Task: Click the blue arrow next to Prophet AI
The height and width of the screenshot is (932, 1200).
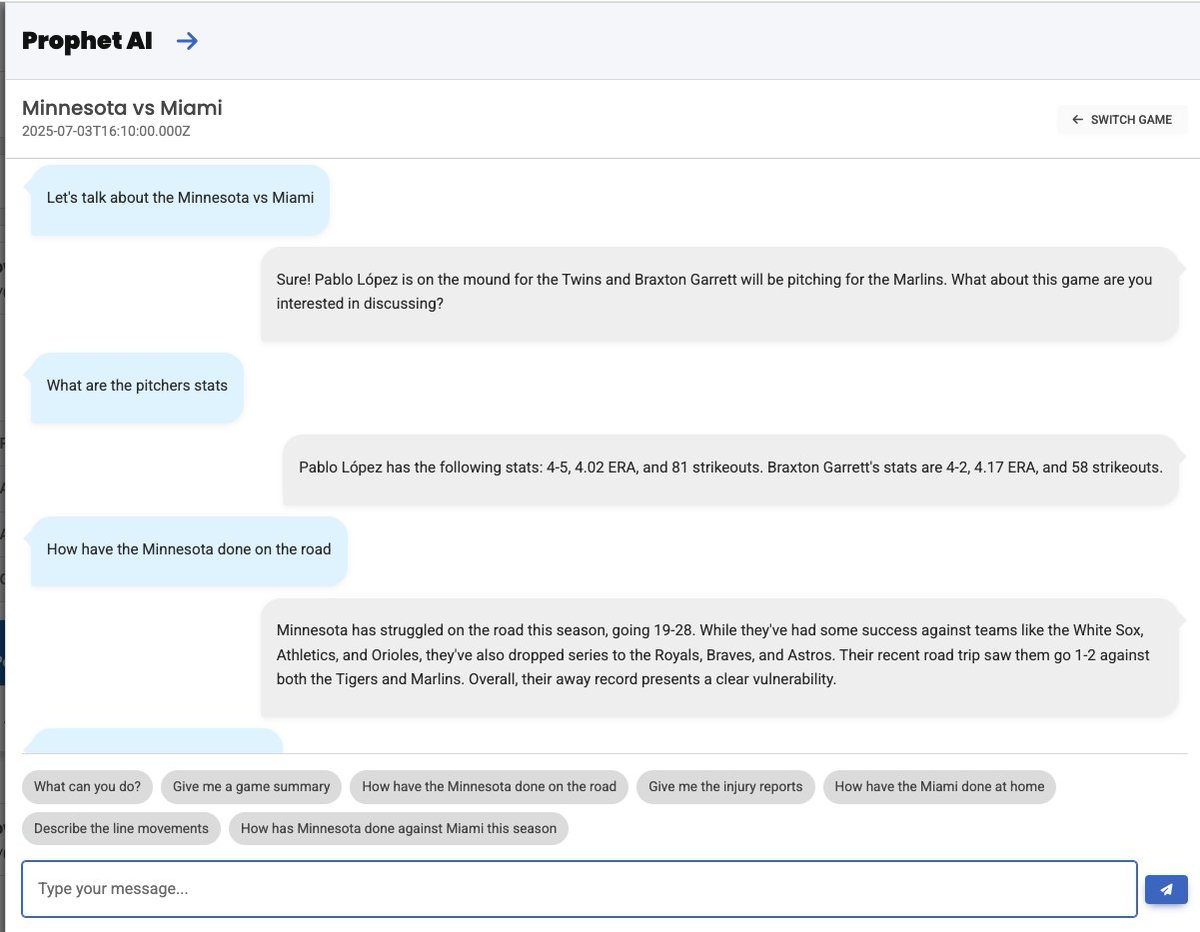Action: [x=186, y=41]
